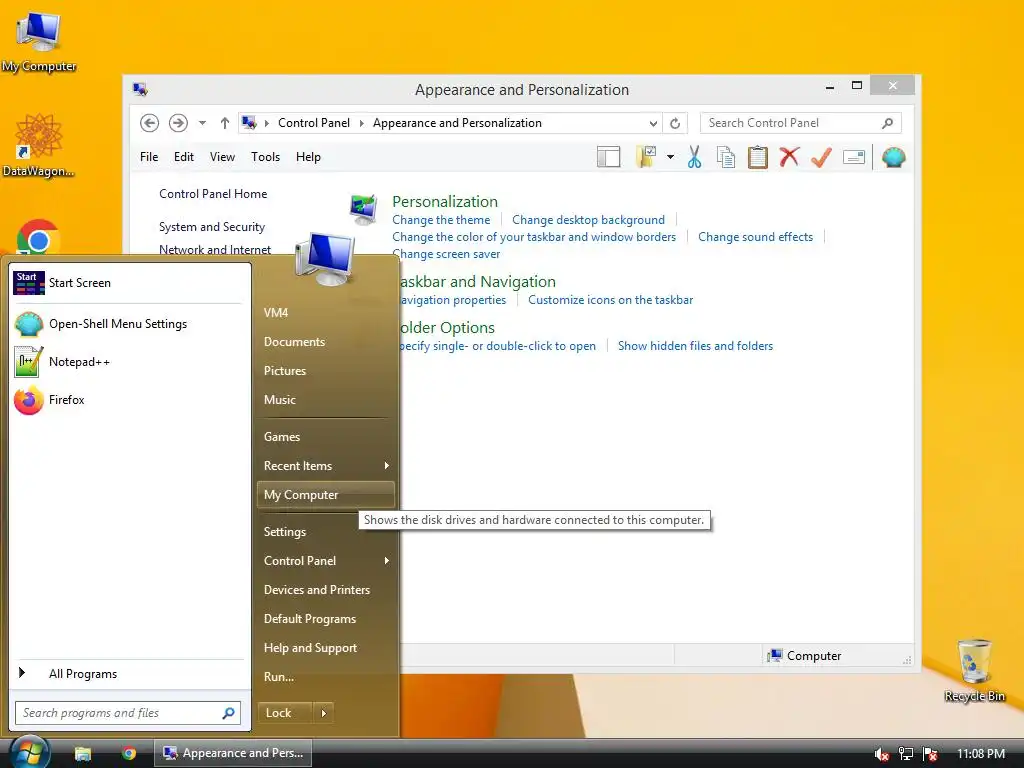Click Show hidden files and folders
Viewport: 1024px width, 768px height.
tap(695, 345)
